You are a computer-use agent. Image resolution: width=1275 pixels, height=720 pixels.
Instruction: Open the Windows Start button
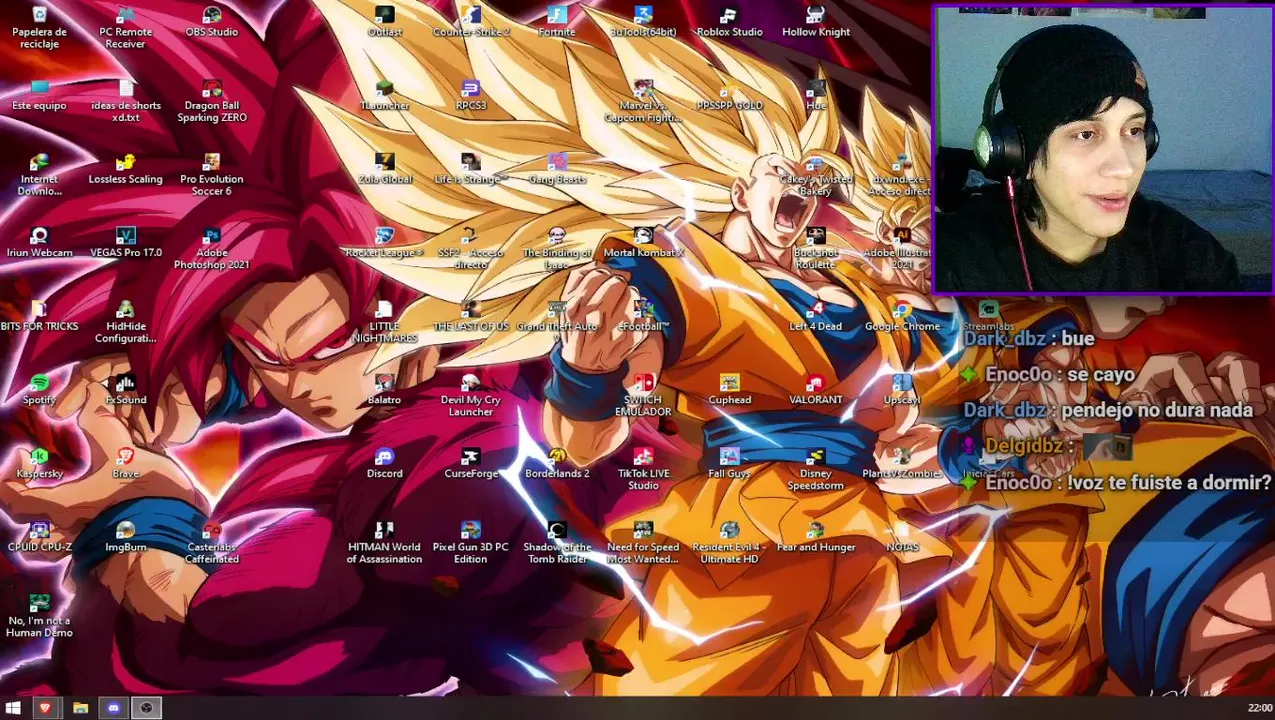click(x=13, y=708)
